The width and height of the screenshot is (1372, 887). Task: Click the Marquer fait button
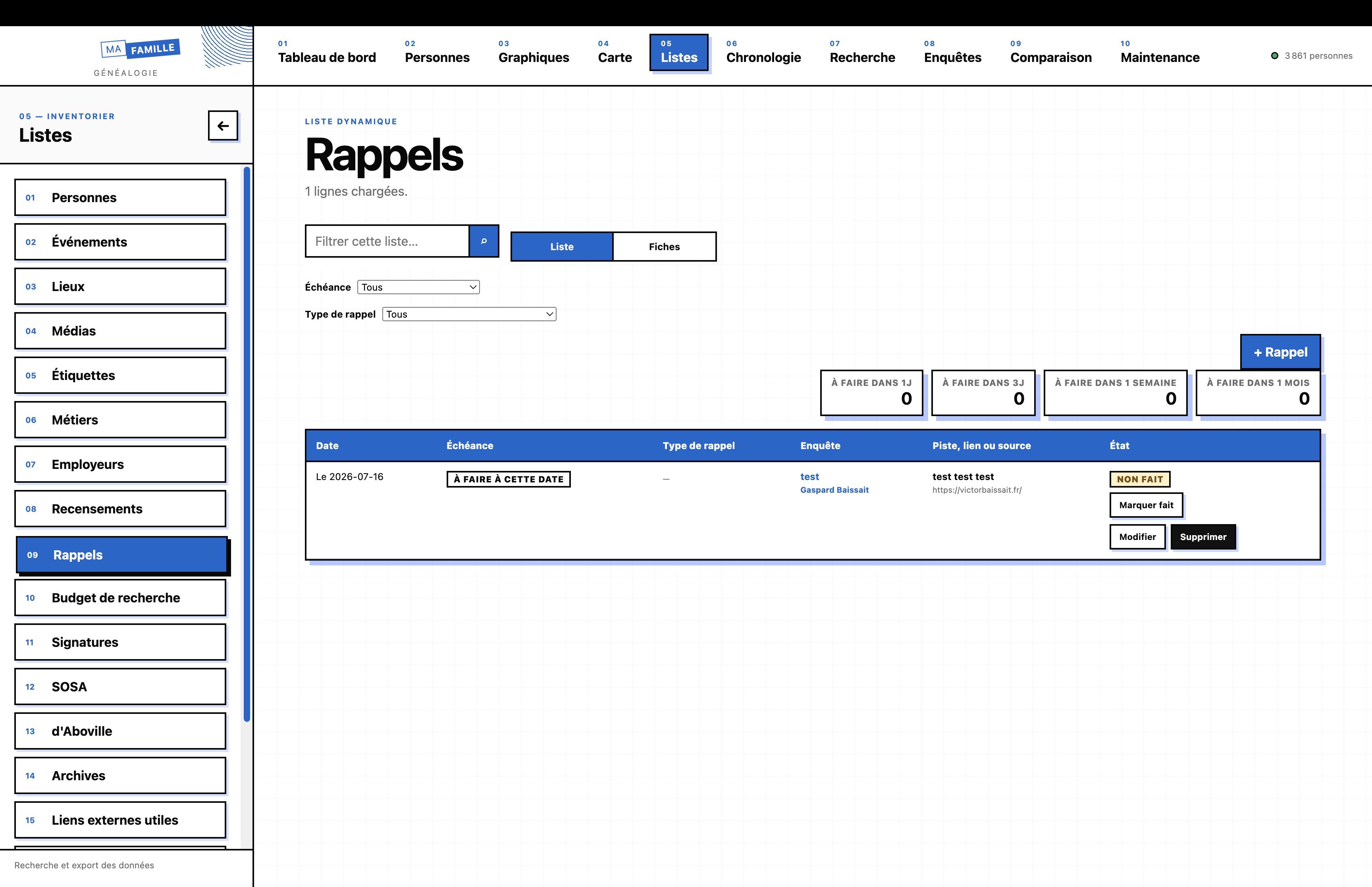[1146, 505]
